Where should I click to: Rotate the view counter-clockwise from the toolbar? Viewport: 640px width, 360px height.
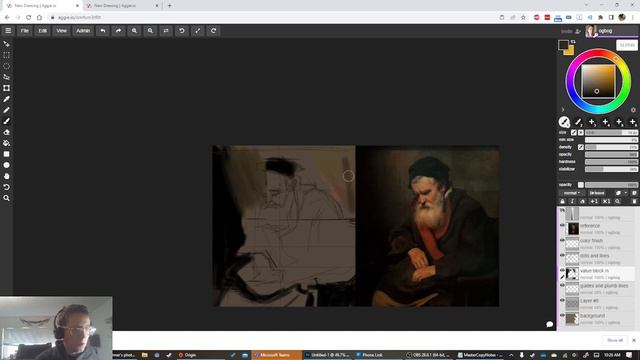pyautogui.click(x=182, y=31)
